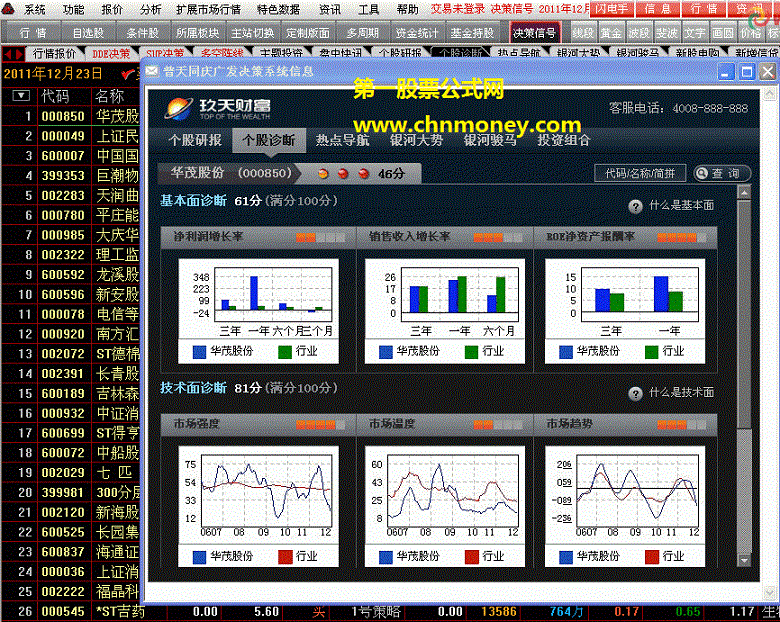780x622 pixels.
Task: Open the 什么是基本面 help link
Action: tap(681, 206)
